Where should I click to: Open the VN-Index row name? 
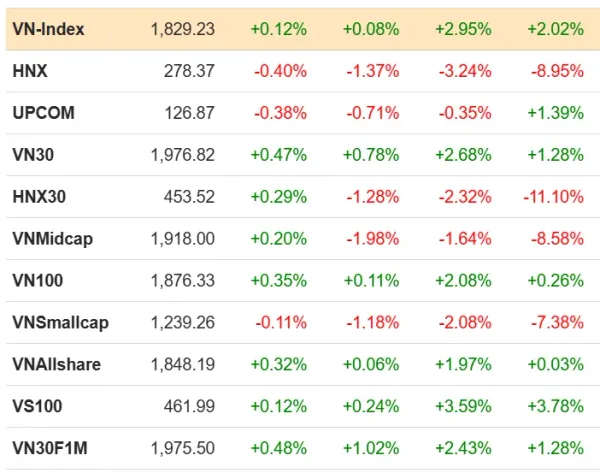[48, 29]
